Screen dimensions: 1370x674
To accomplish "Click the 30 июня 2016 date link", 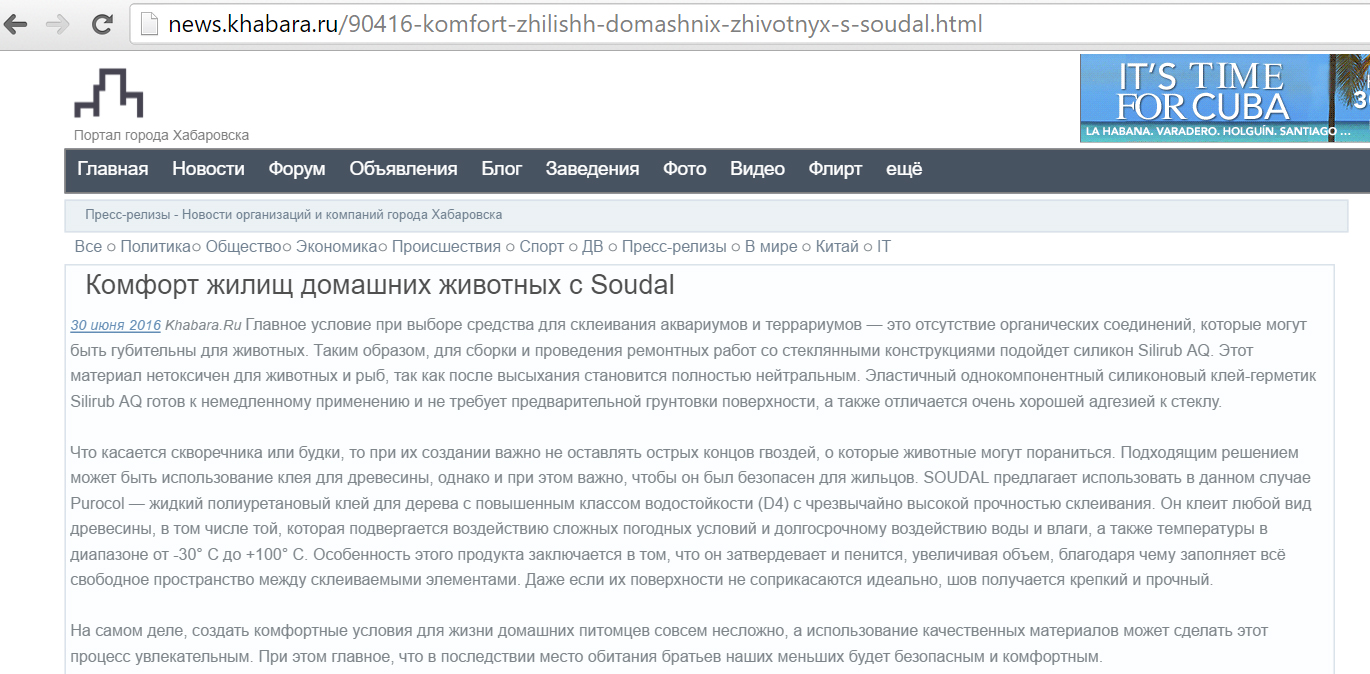I will point(115,325).
